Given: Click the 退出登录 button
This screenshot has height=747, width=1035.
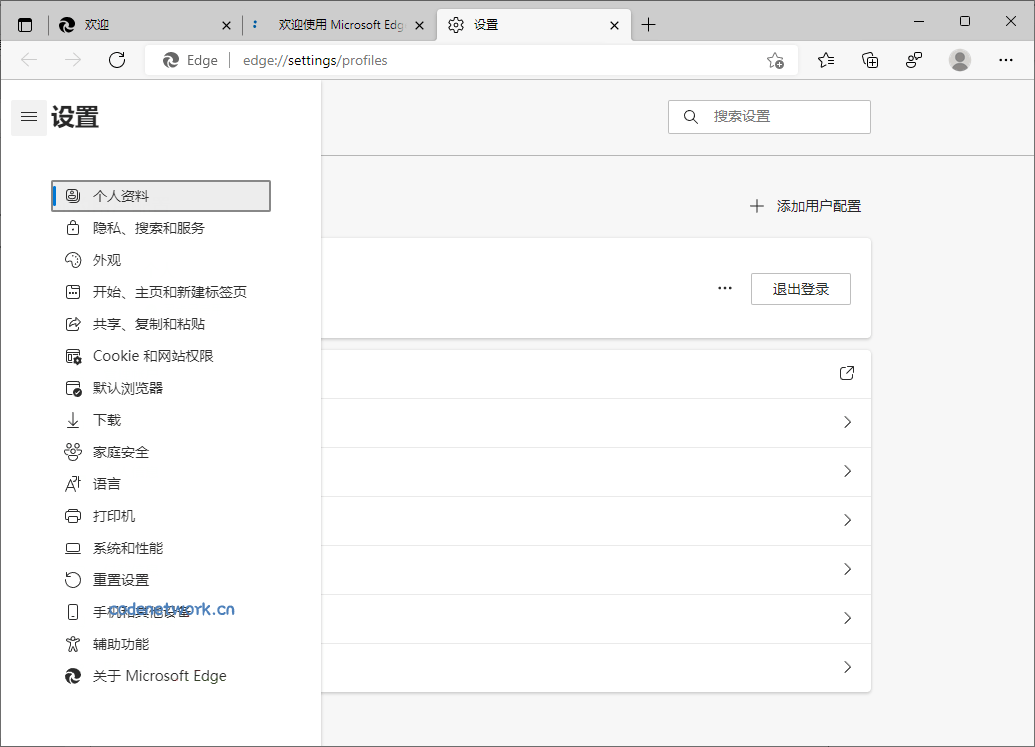Looking at the screenshot, I should point(800,289).
